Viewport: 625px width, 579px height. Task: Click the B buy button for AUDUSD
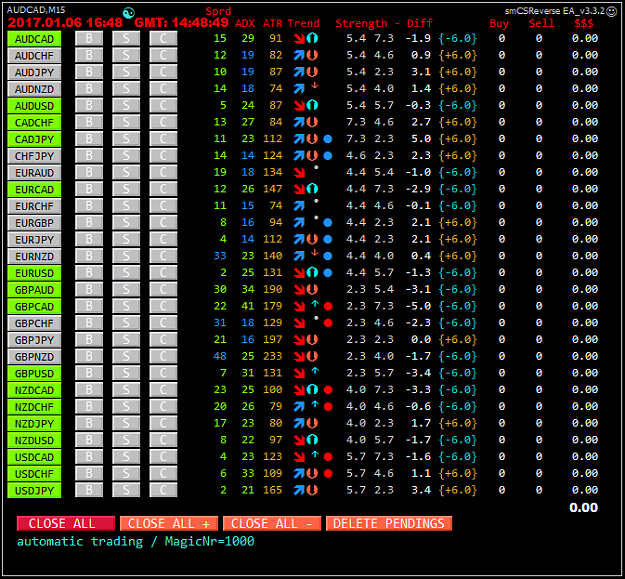pos(89,106)
